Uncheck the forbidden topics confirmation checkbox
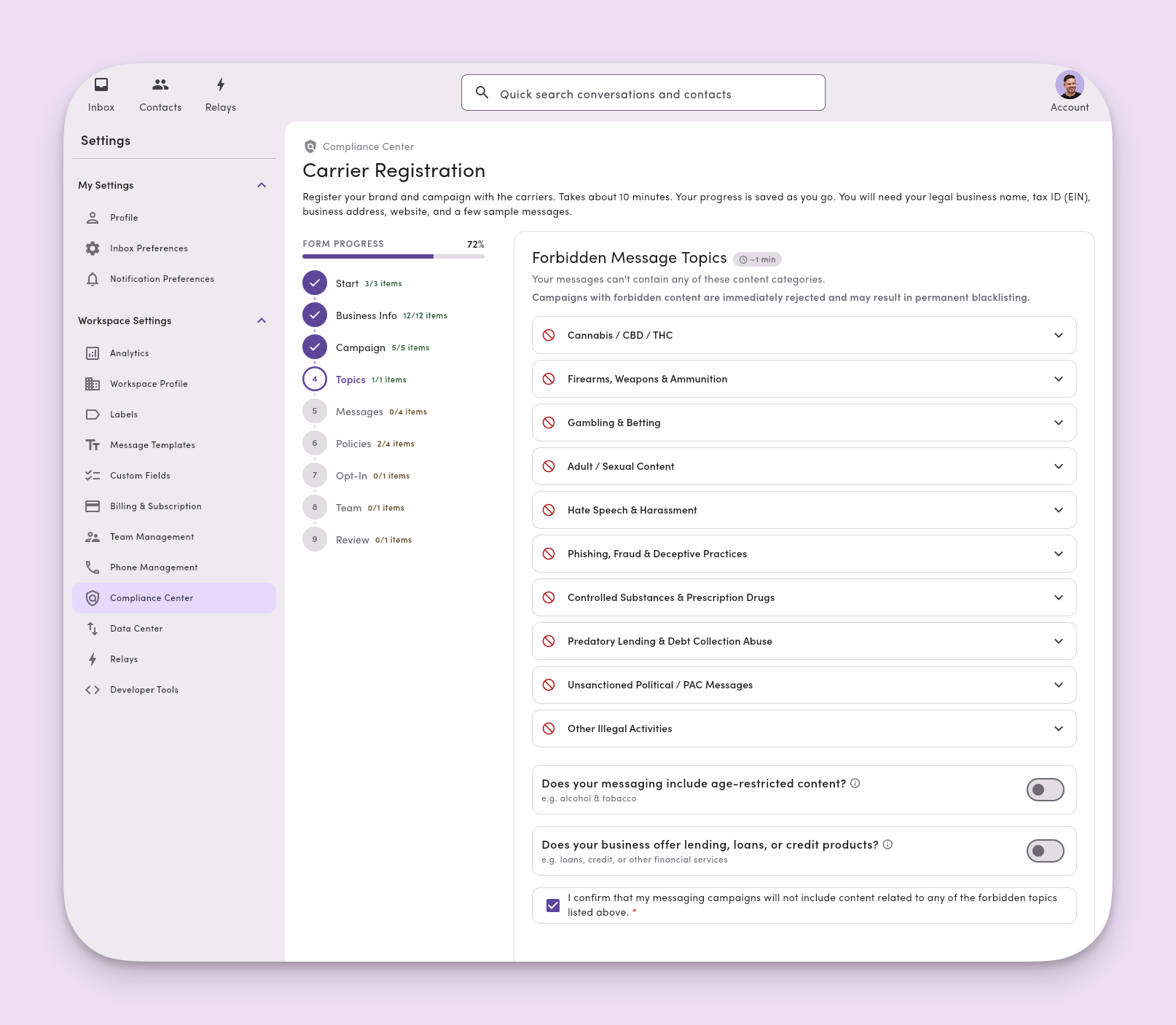This screenshot has width=1176, height=1025. 553,906
